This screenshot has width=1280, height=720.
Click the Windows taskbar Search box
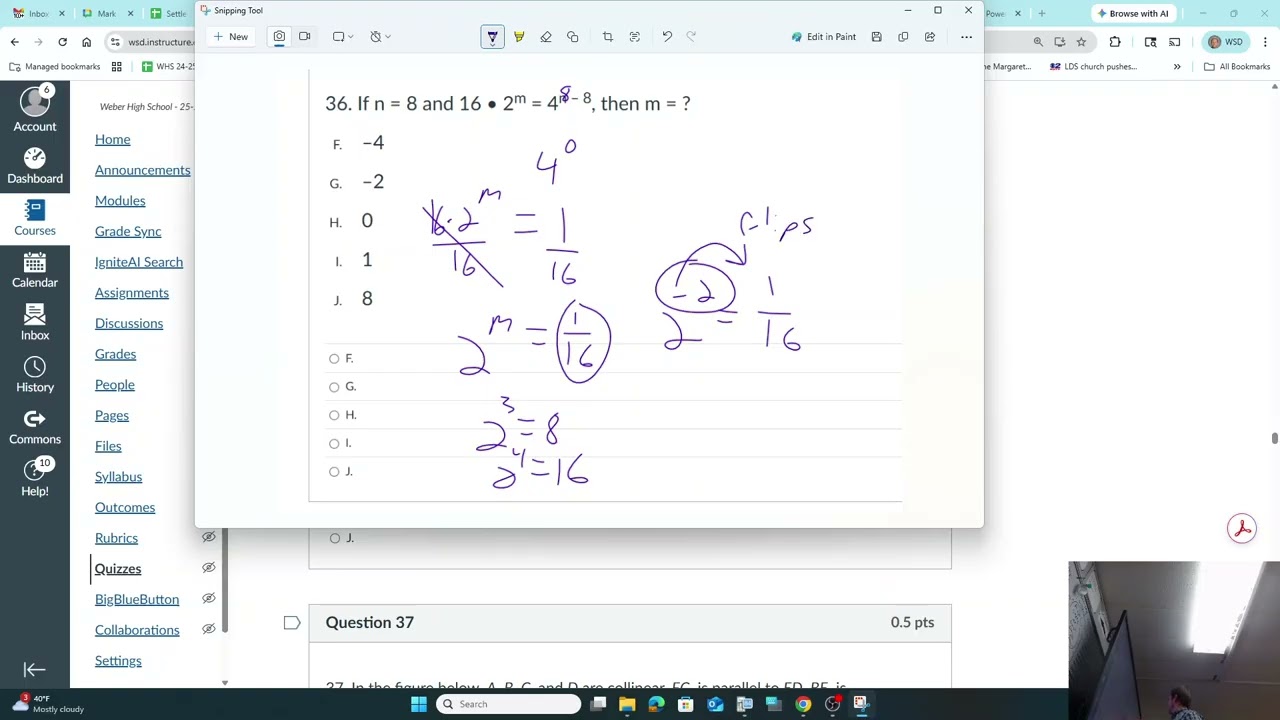point(509,704)
